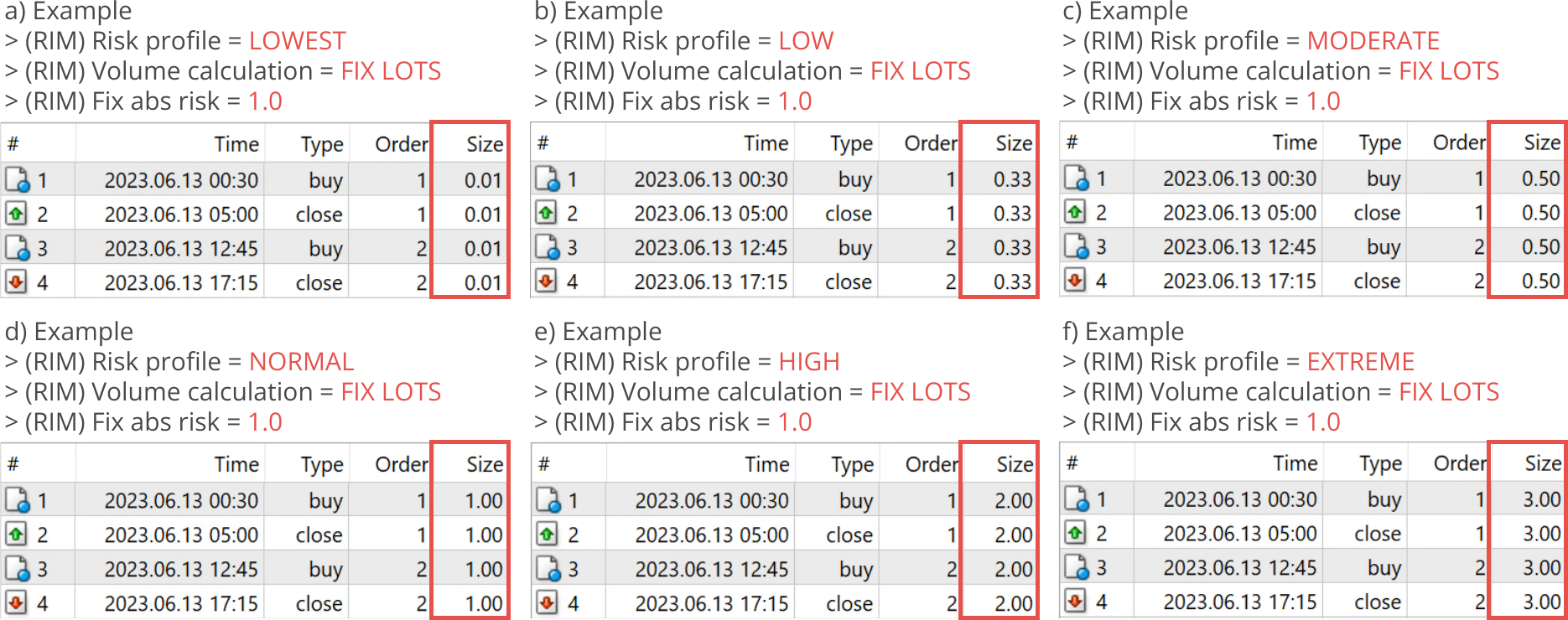Click the green up-arrow close icon in the HIGH table
Viewport: 1568px width, 620px height.
(547, 534)
